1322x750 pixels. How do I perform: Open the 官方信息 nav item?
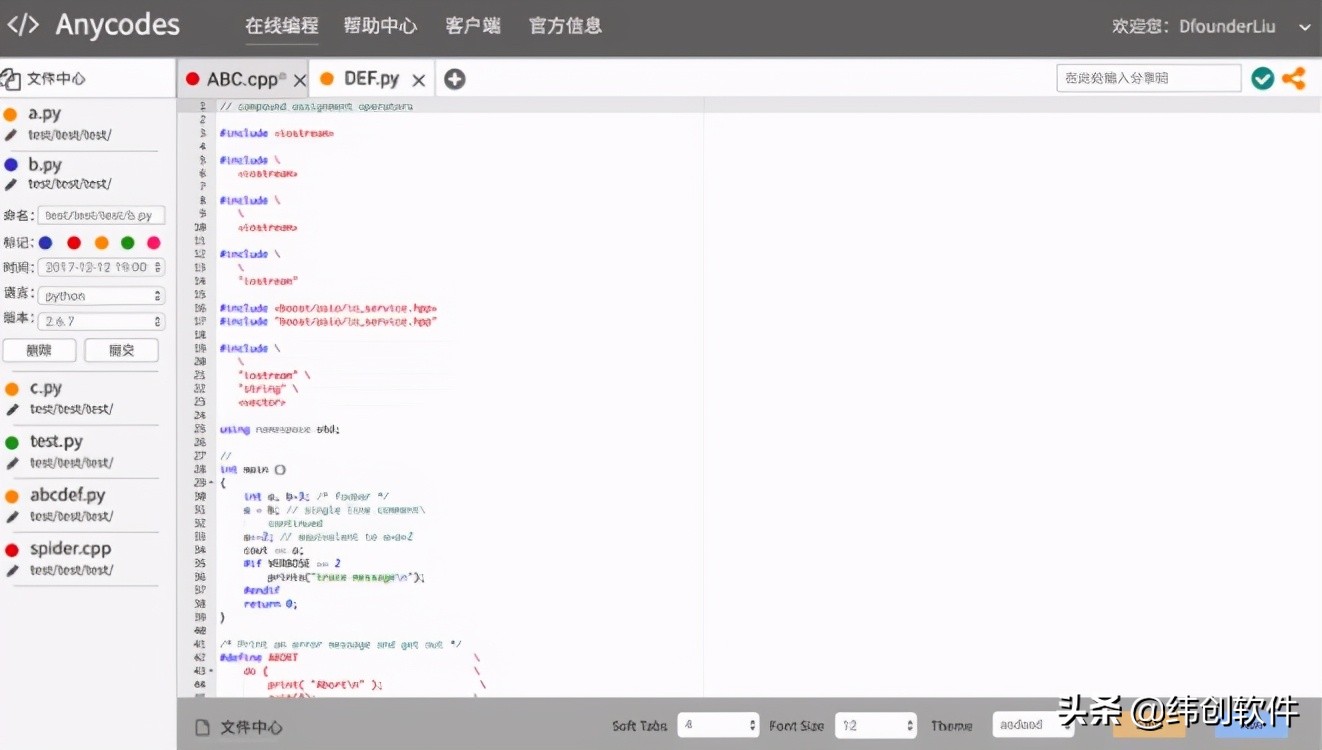coord(565,26)
